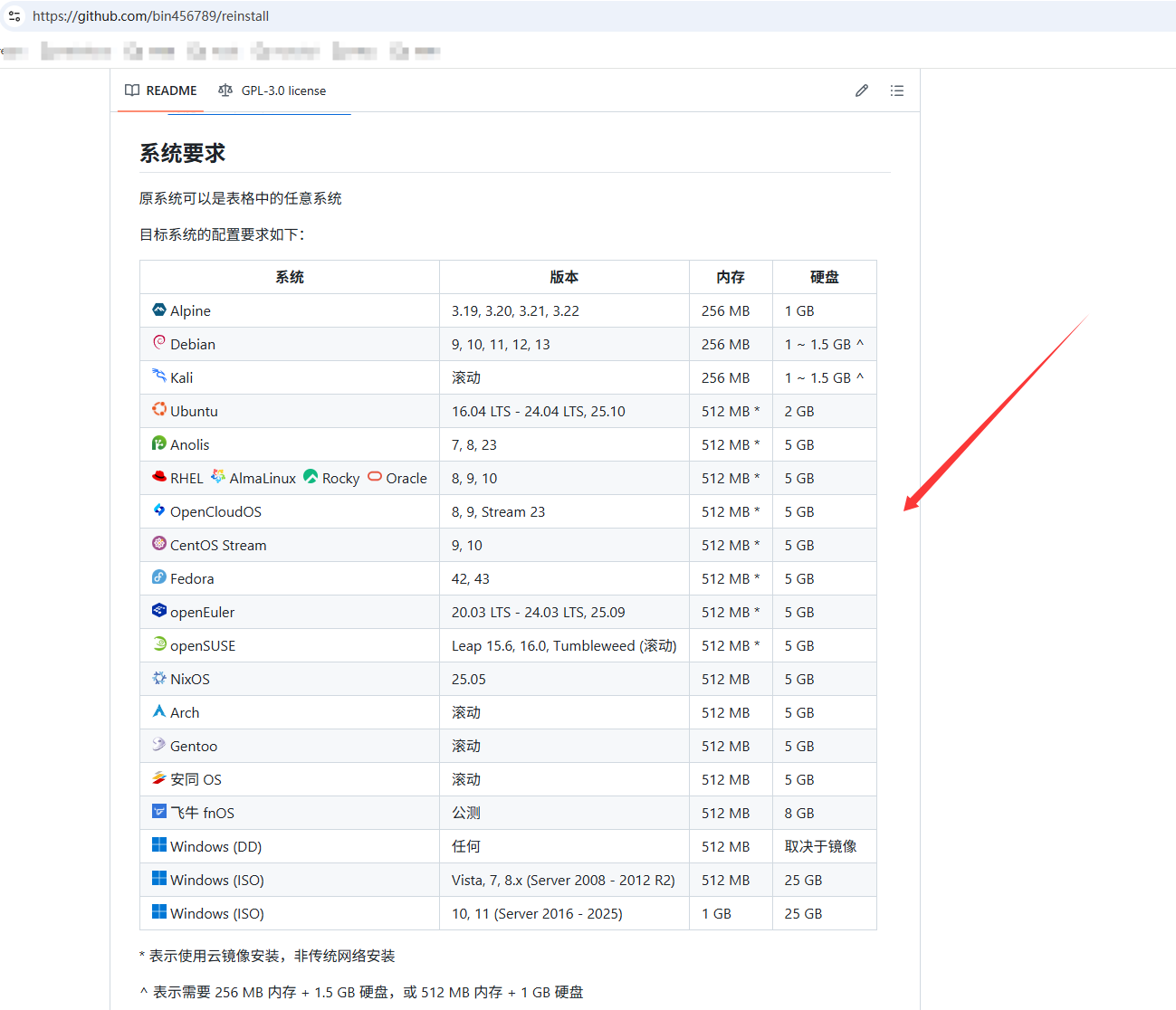Click the CentOS Stream logo icon
Screen dimensions: 1176x1010
coord(159,544)
